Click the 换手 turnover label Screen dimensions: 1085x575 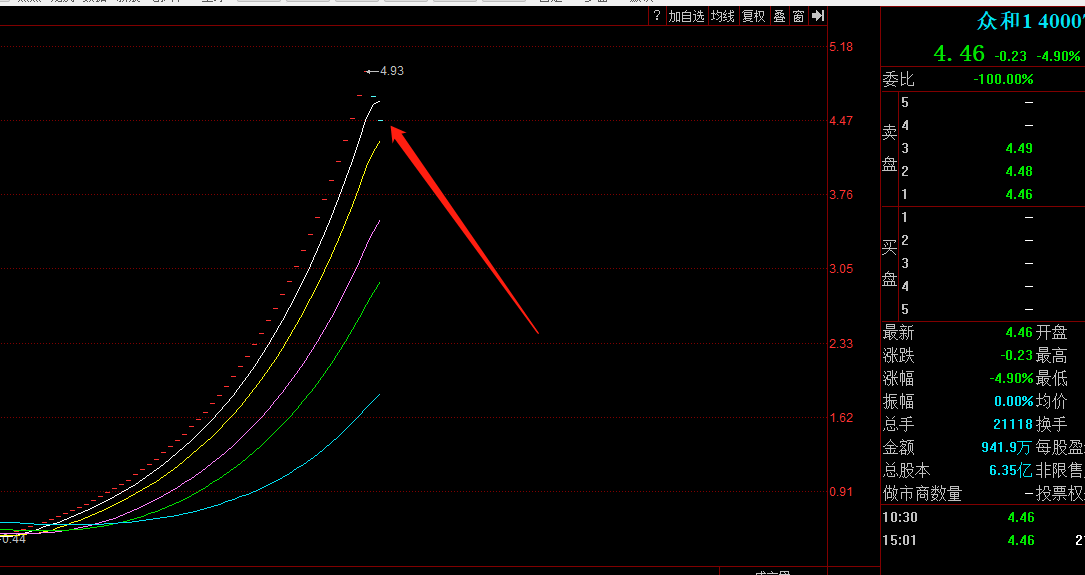1052,424
